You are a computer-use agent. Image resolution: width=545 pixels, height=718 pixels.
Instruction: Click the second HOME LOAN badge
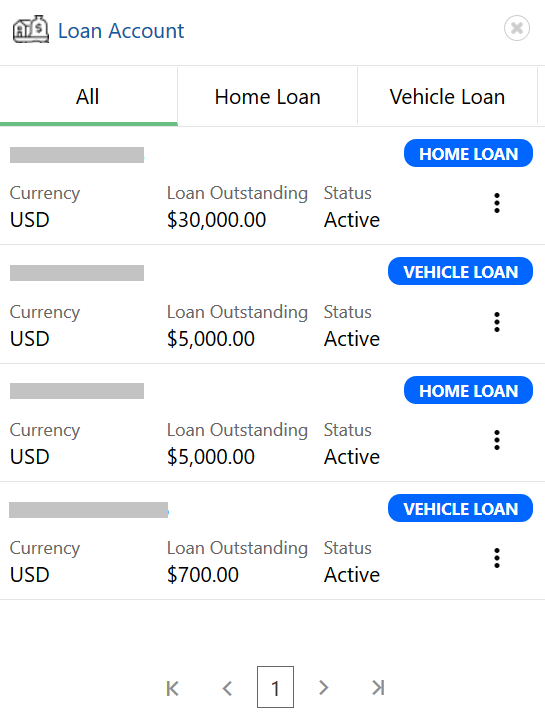click(468, 390)
